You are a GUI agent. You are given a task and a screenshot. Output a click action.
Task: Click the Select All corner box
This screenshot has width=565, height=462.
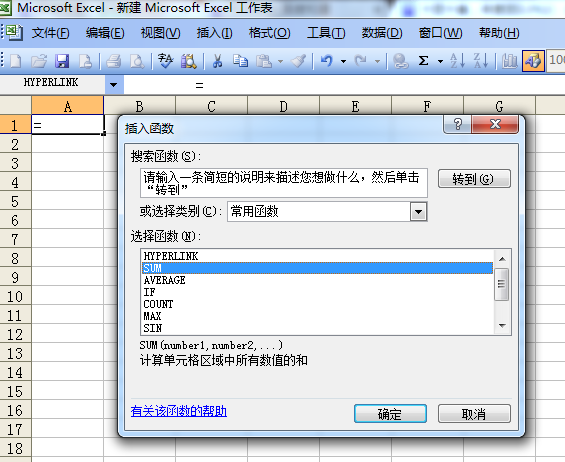(x=15, y=106)
